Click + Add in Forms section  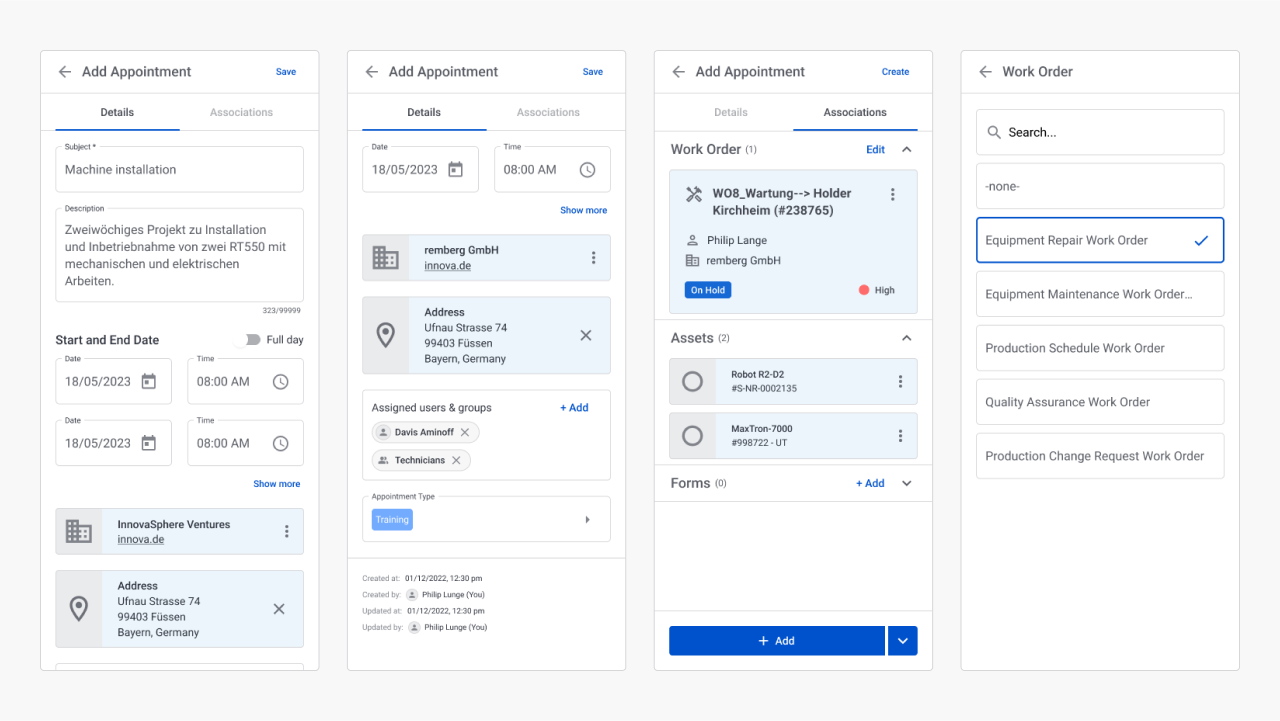(x=870, y=483)
